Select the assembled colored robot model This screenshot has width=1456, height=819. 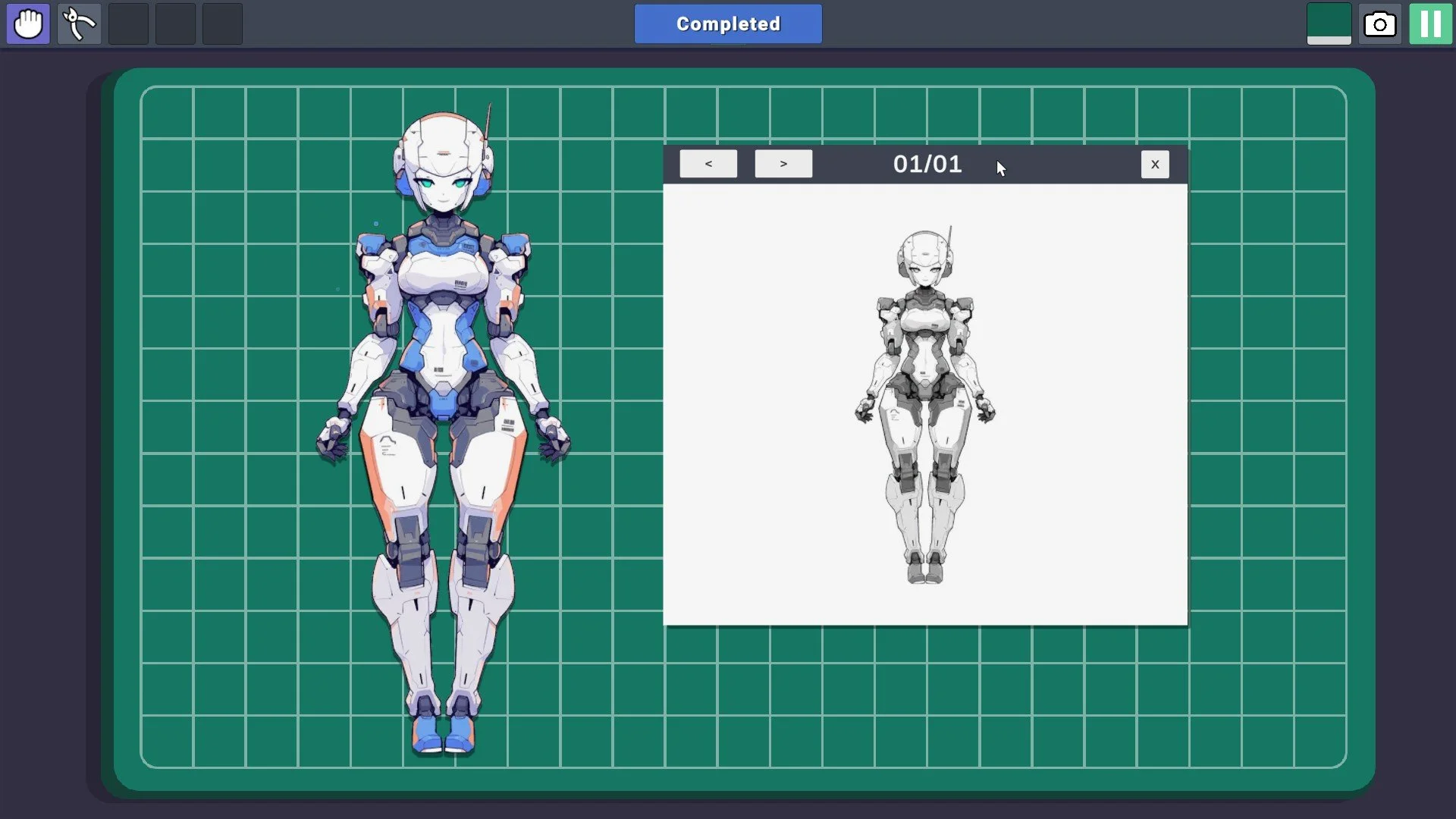[x=444, y=430]
